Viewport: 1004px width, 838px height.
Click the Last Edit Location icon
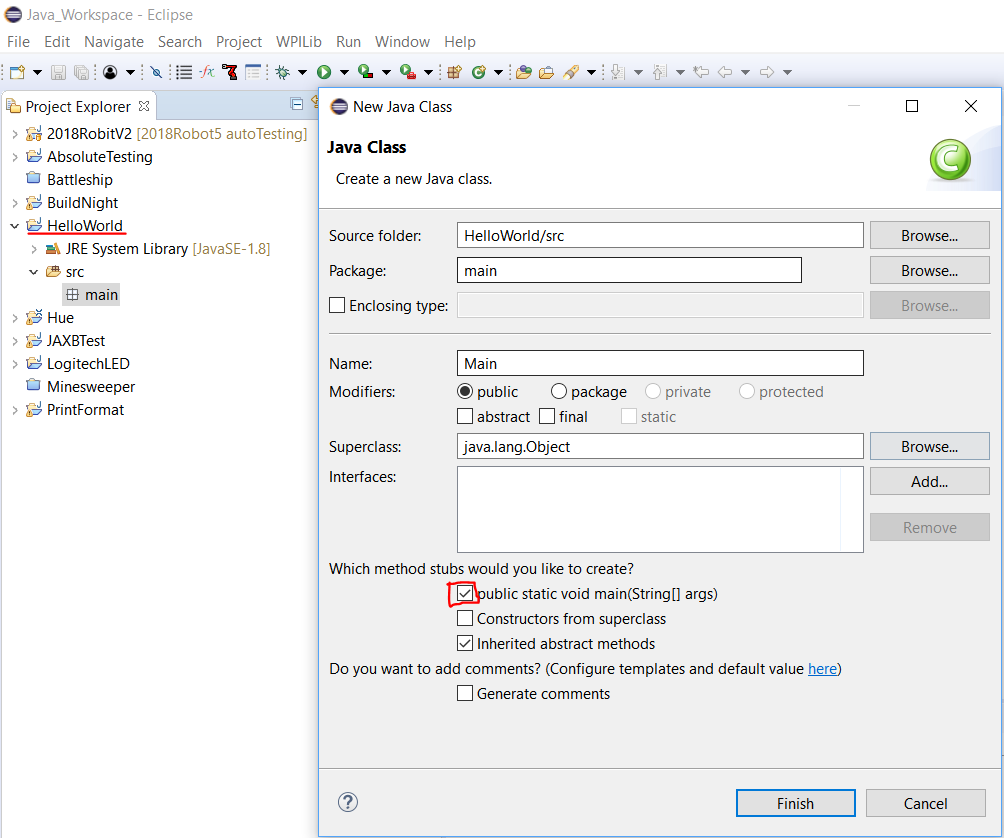point(701,72)
